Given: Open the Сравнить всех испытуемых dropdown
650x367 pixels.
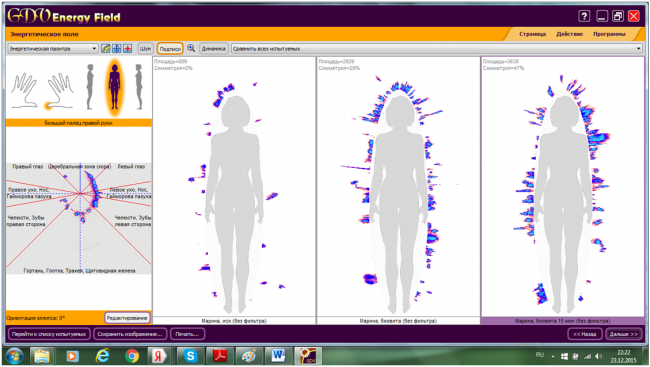Looking at the screenshot, I should (437, 49).
